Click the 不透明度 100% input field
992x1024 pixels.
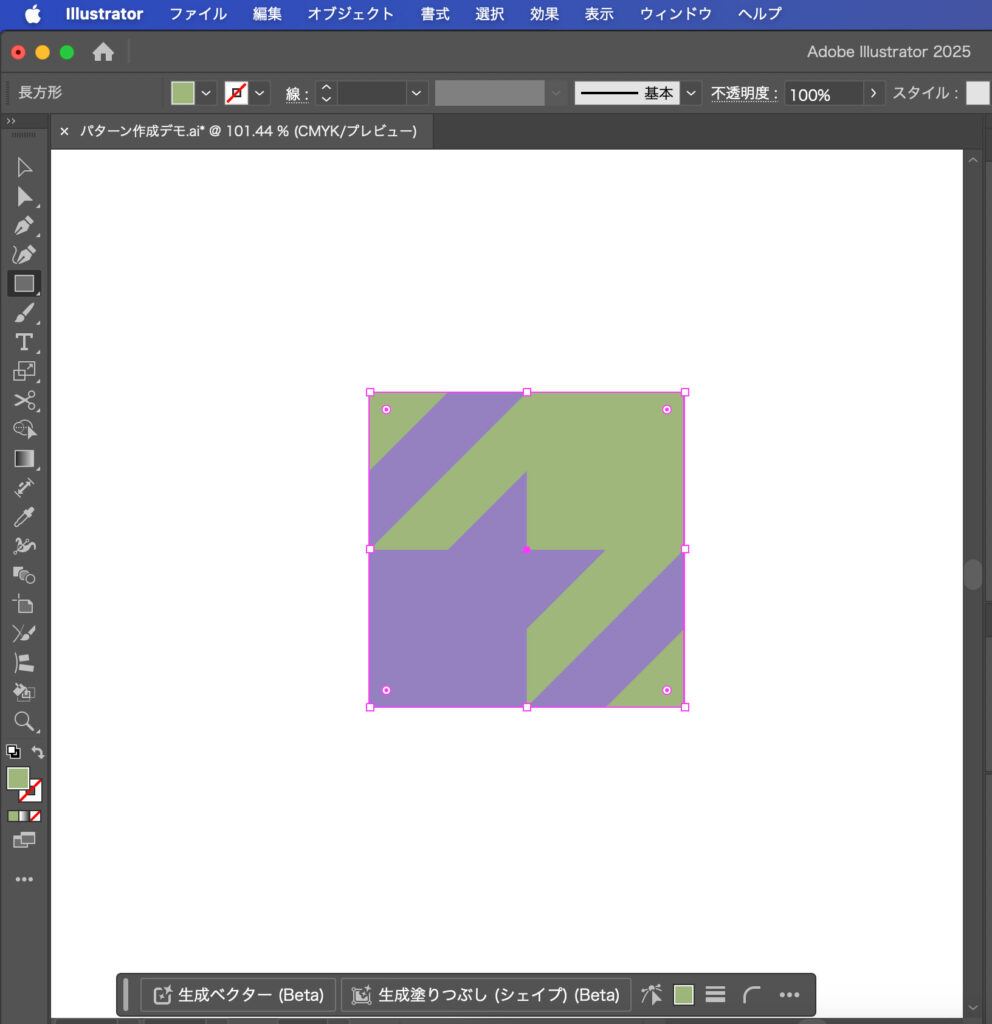[822, 94]
